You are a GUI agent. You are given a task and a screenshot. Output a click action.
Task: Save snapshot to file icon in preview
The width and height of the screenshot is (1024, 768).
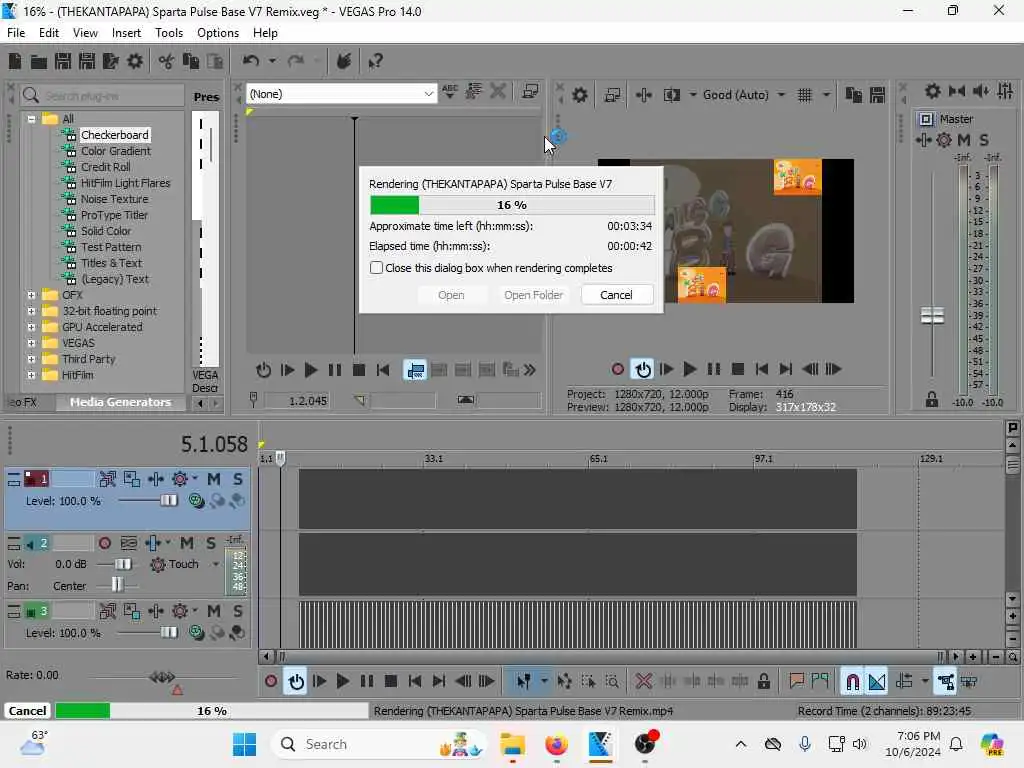point(878,95)
